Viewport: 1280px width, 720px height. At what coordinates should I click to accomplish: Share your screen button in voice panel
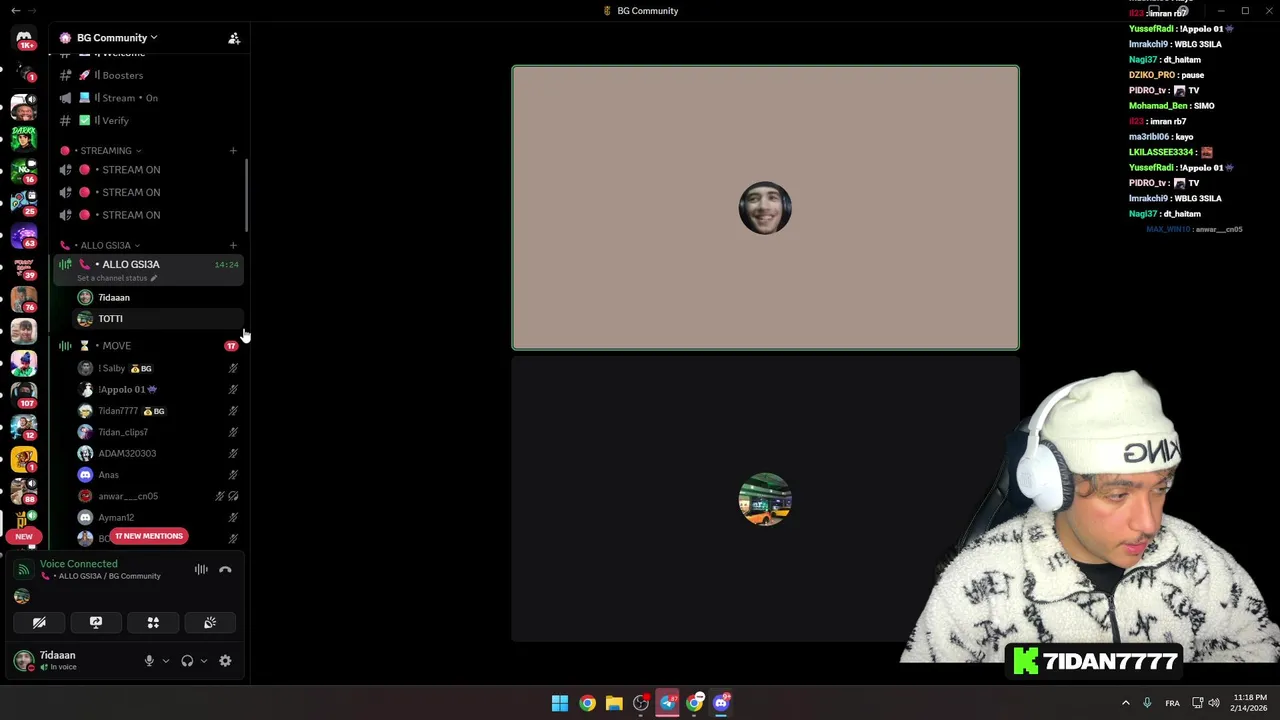96,623
